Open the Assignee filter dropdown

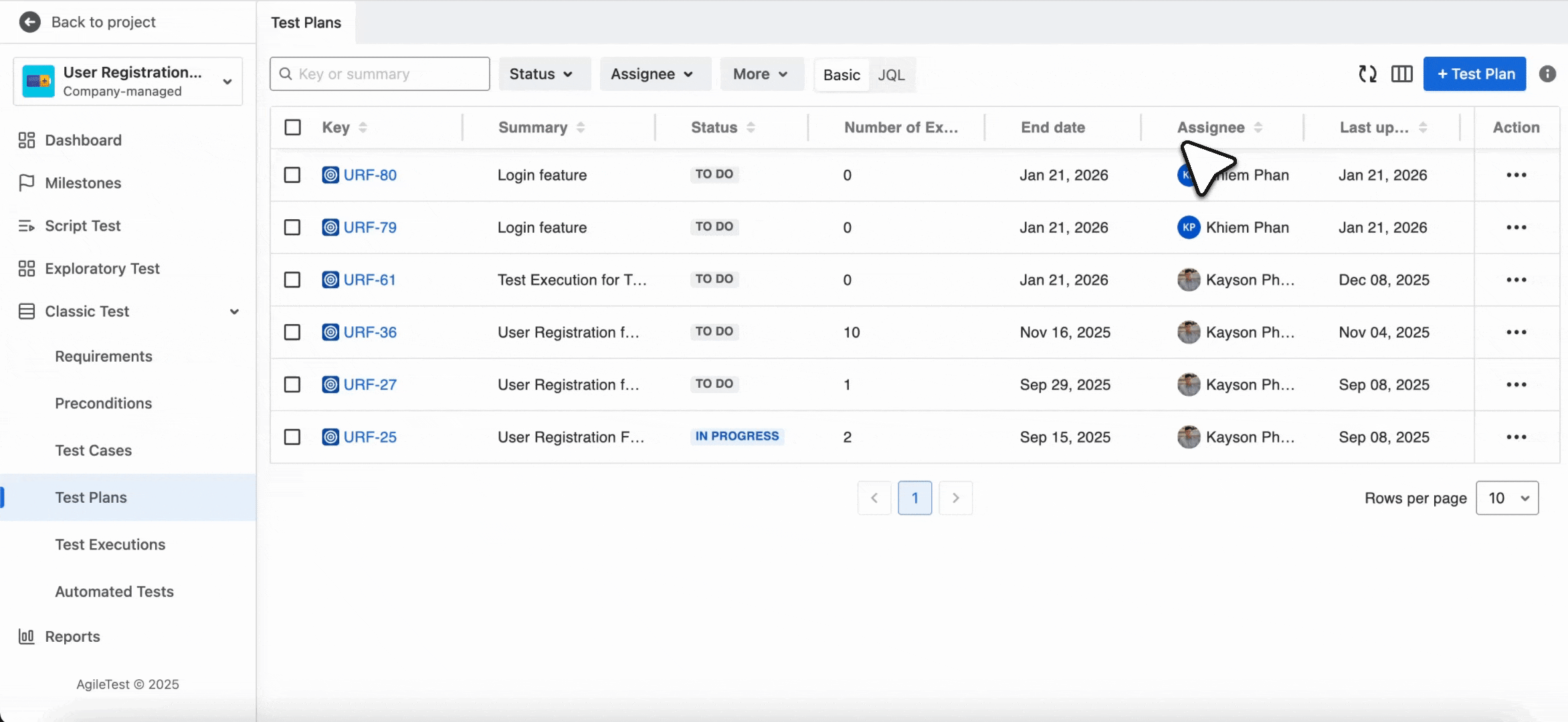(654, 74)
